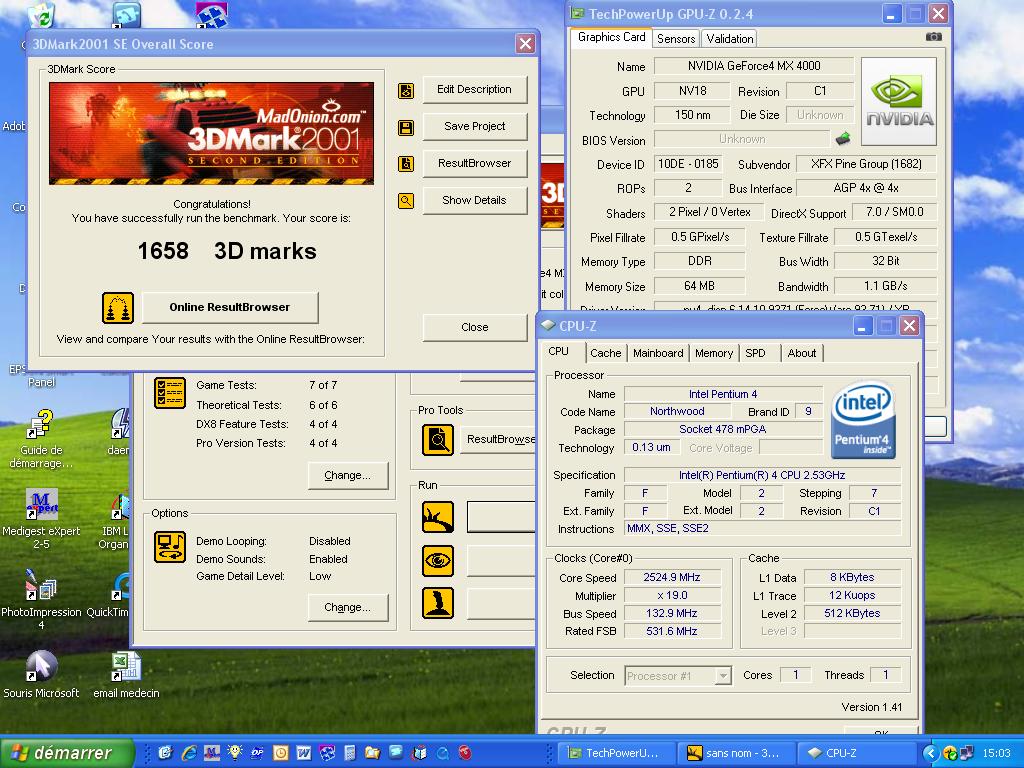Image resolution: width=1024 pixels, height=768 pixels.
Task: Click the ResultBrowser button in the score dialog
Action: coord(474,163)
